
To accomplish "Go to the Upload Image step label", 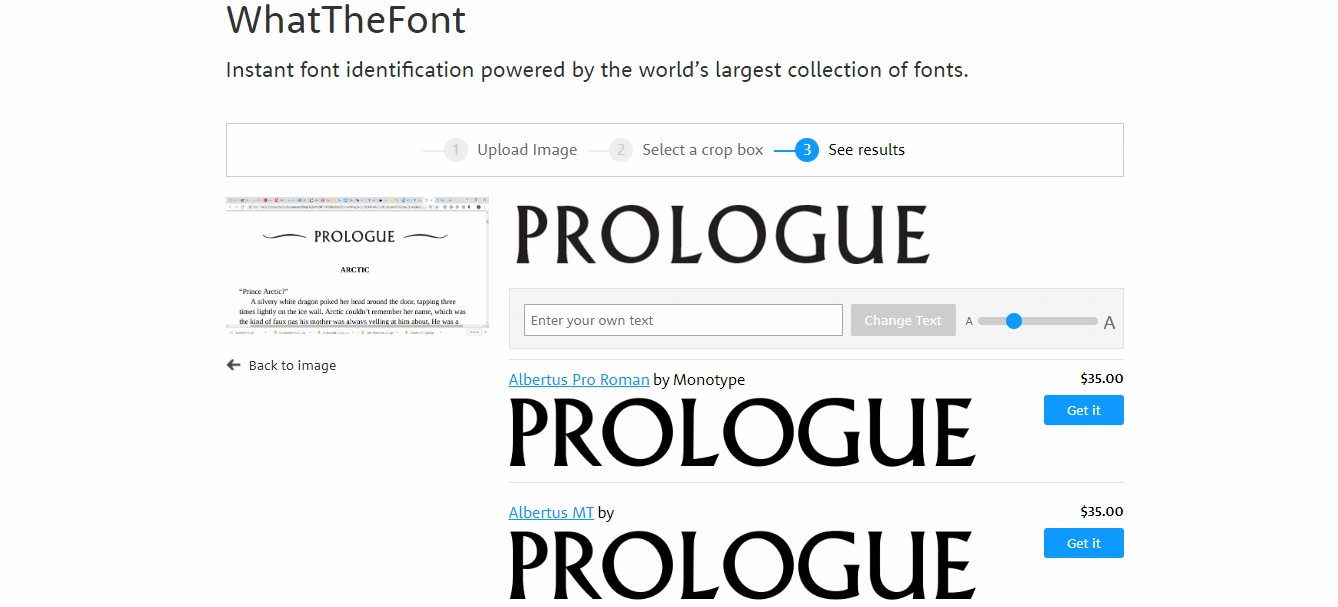I will click(x=527, y=150).
